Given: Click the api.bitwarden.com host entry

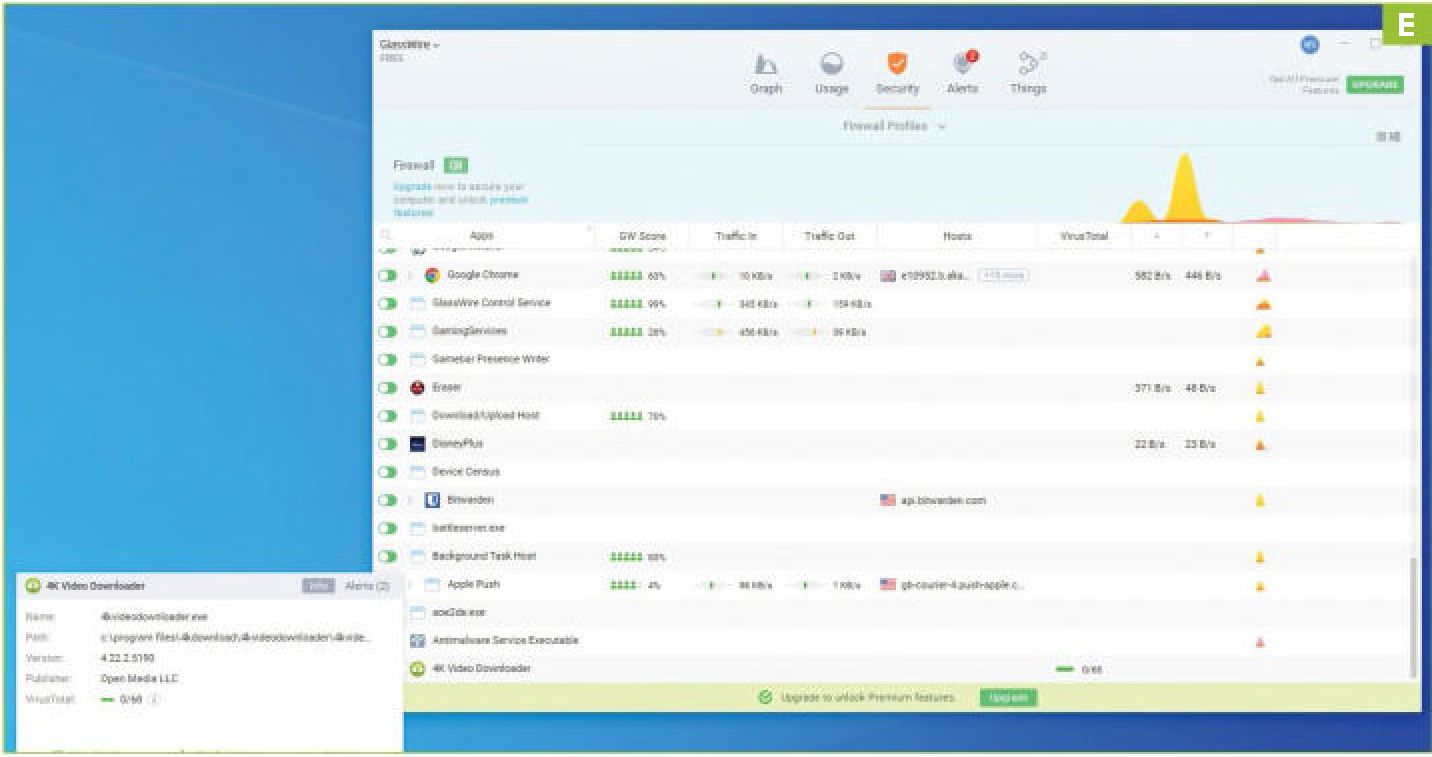Looking at the screenshot, I should point(943,500).
